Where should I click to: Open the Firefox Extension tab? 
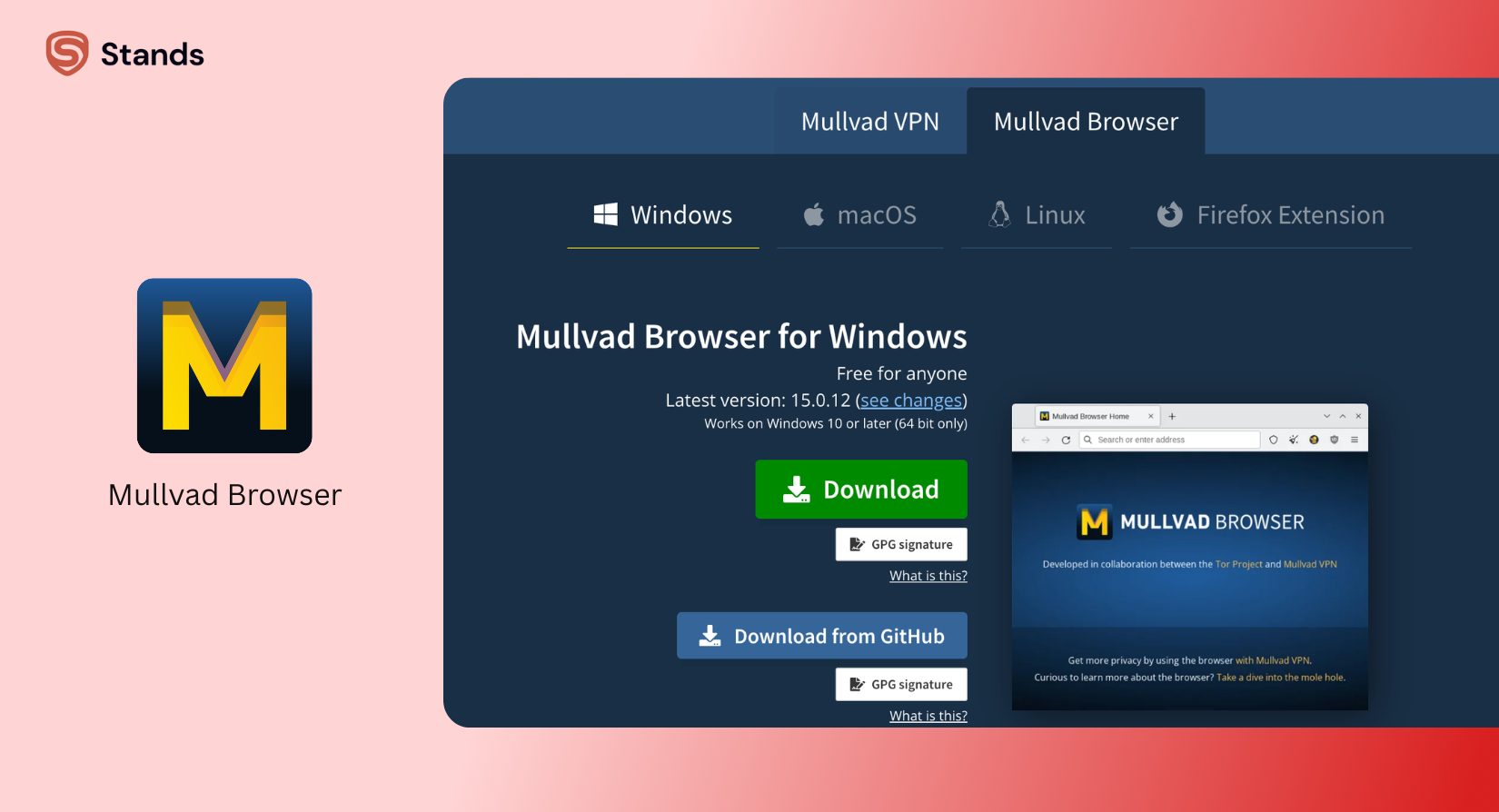click(1271, 215)
